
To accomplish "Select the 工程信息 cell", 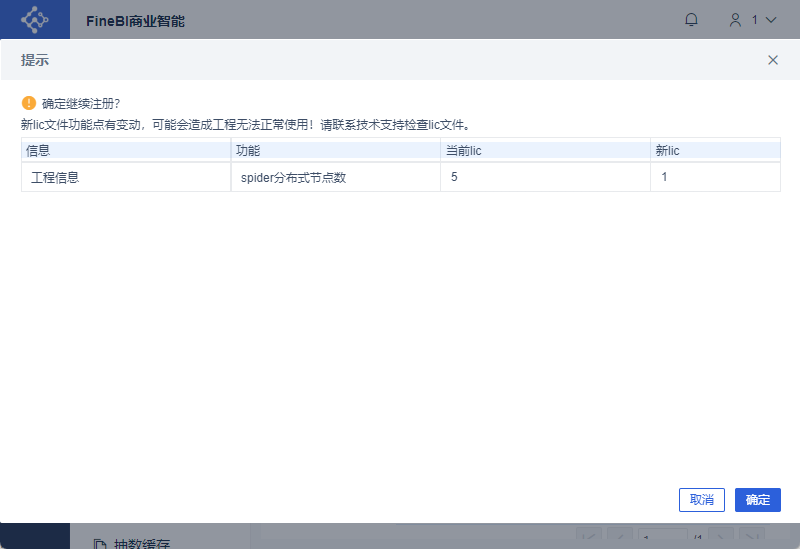I will 126,177.
